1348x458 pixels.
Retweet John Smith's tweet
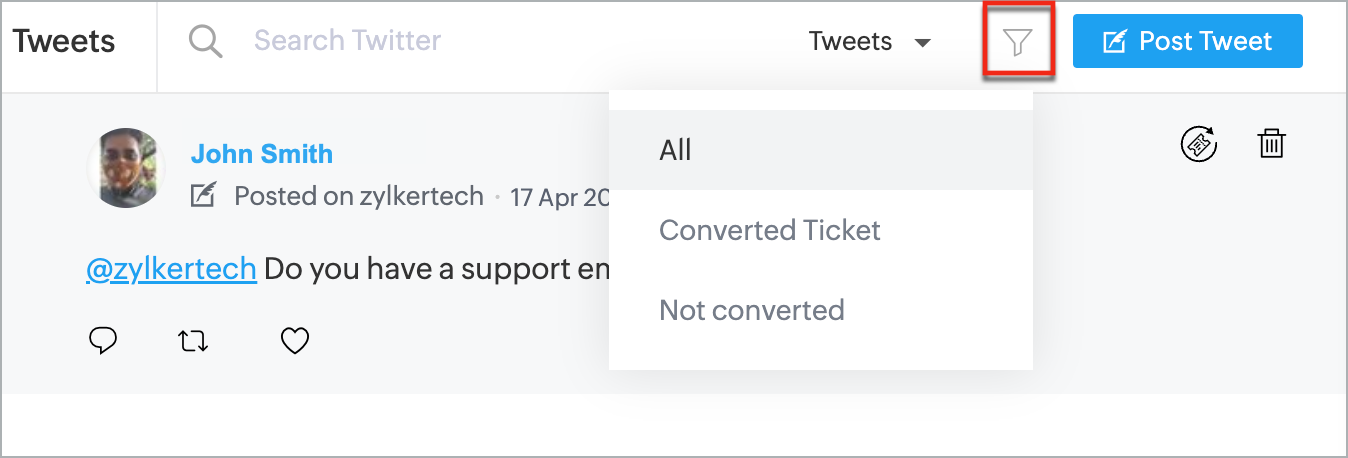193,341
